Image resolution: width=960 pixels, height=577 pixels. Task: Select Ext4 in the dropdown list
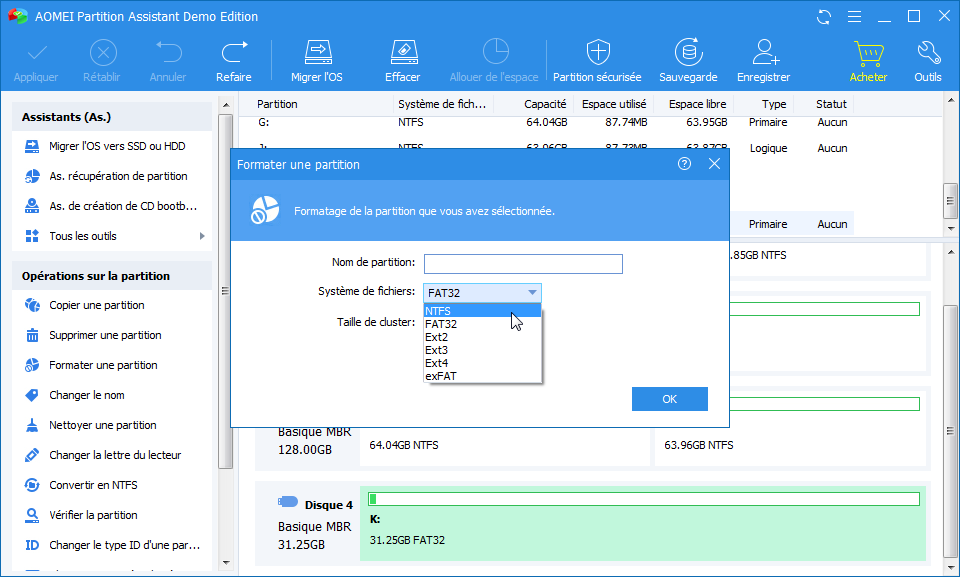(x=482, y=363)
